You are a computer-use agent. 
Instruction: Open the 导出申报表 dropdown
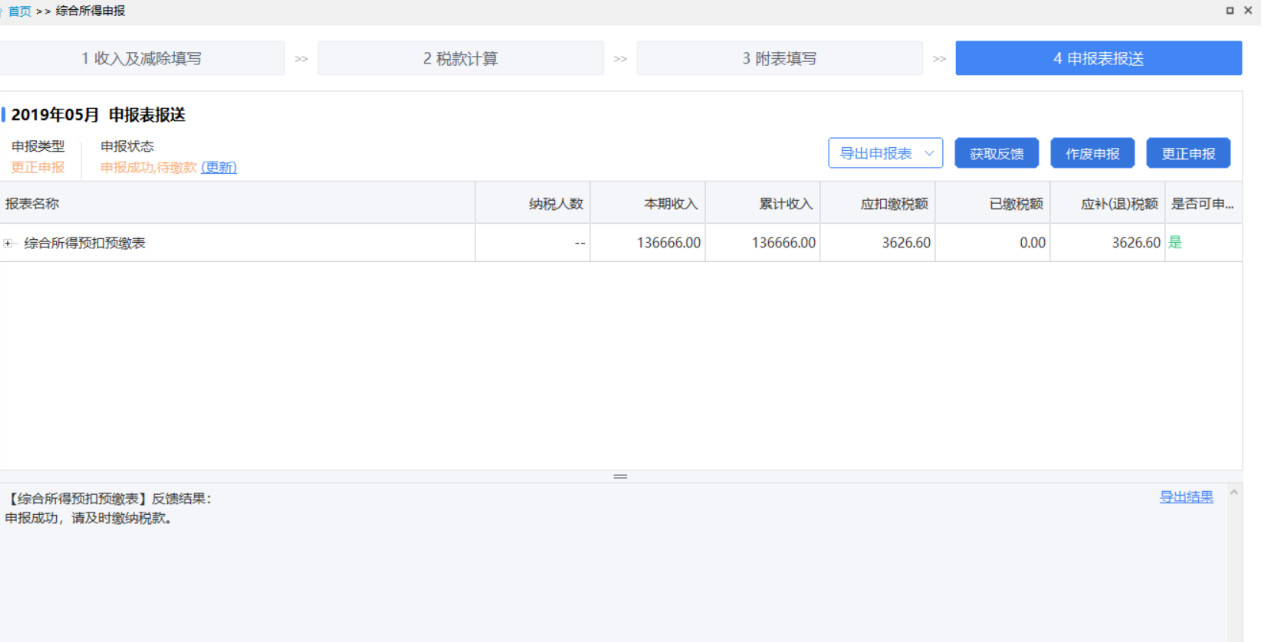[885, 153]
